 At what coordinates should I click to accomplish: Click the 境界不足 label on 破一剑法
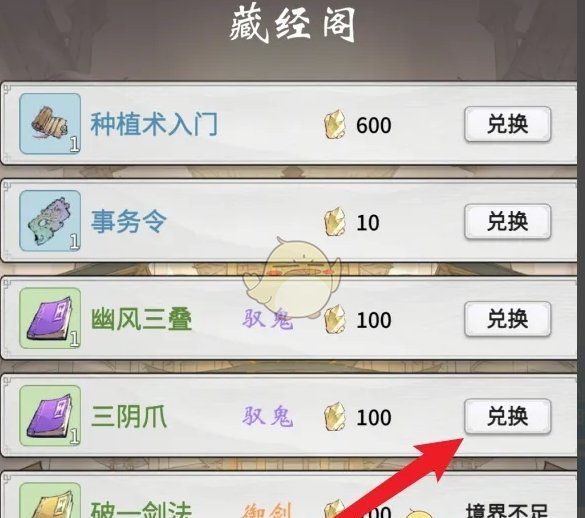point(507,511)
